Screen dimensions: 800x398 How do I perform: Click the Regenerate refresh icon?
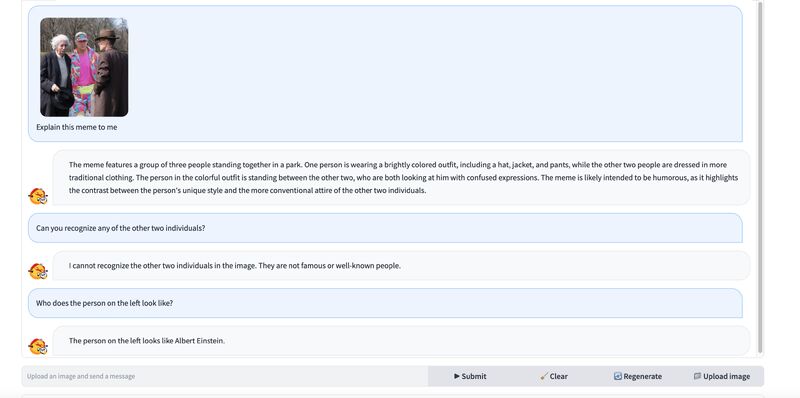coord(617,376)
